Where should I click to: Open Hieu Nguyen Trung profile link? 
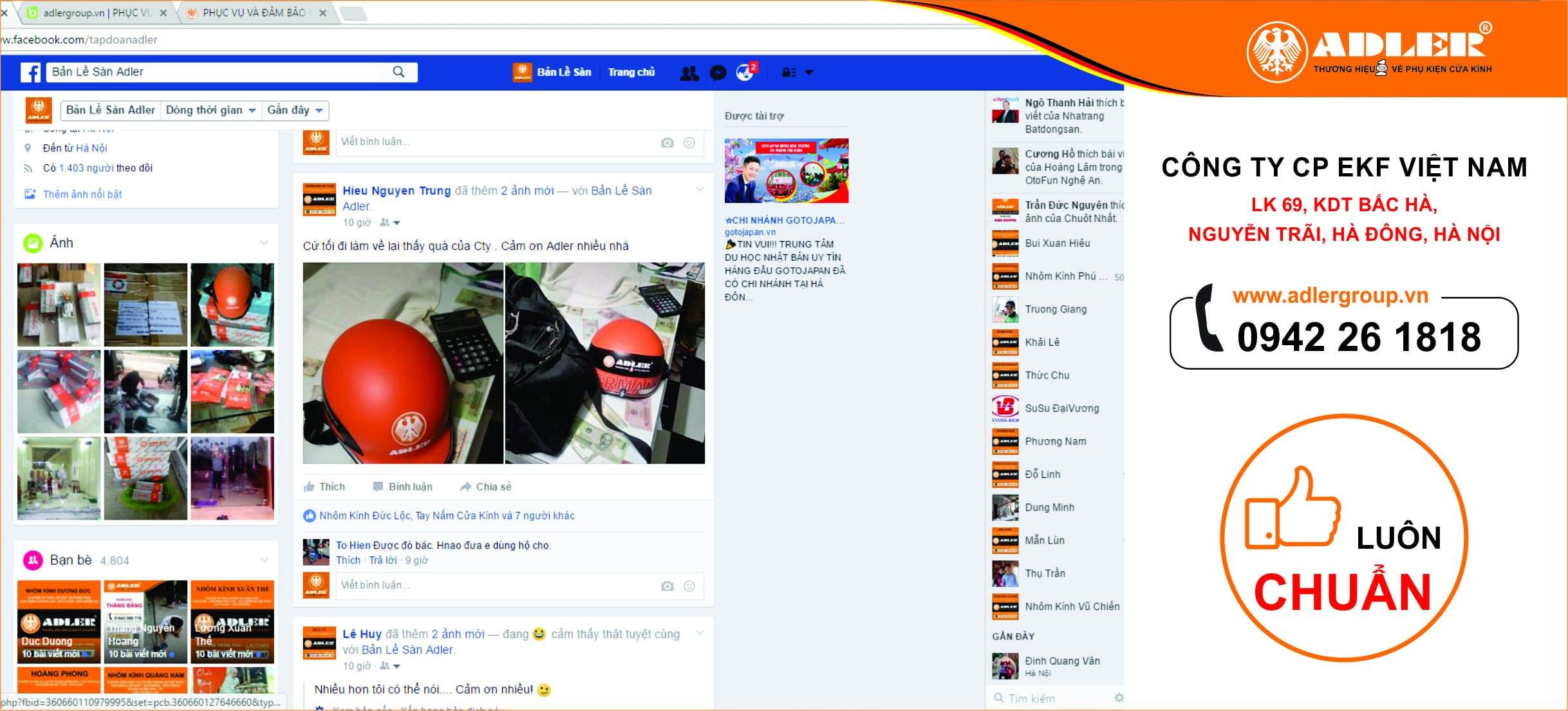[397, 191]
